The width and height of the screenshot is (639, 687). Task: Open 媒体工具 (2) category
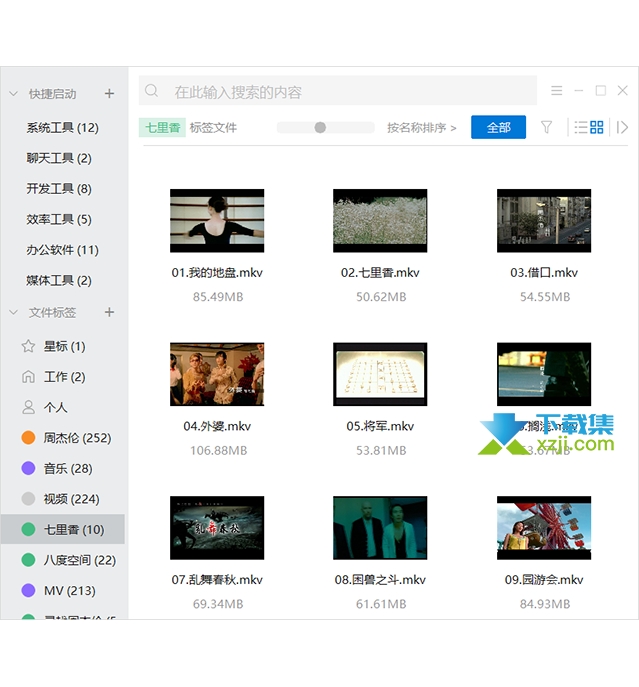59,280
